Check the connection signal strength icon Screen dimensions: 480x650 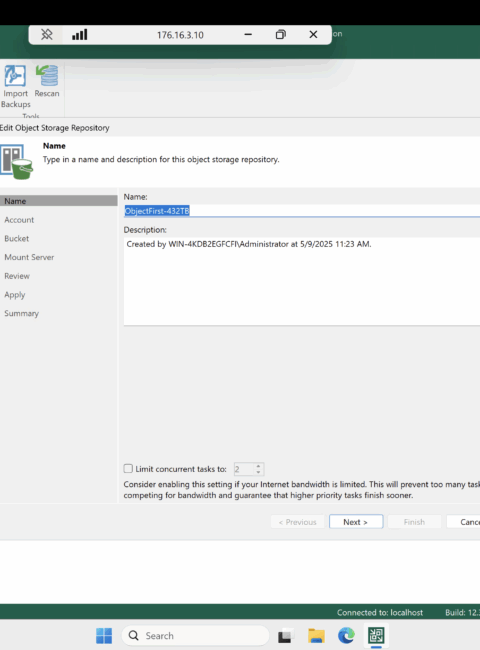tap(80, 35)
